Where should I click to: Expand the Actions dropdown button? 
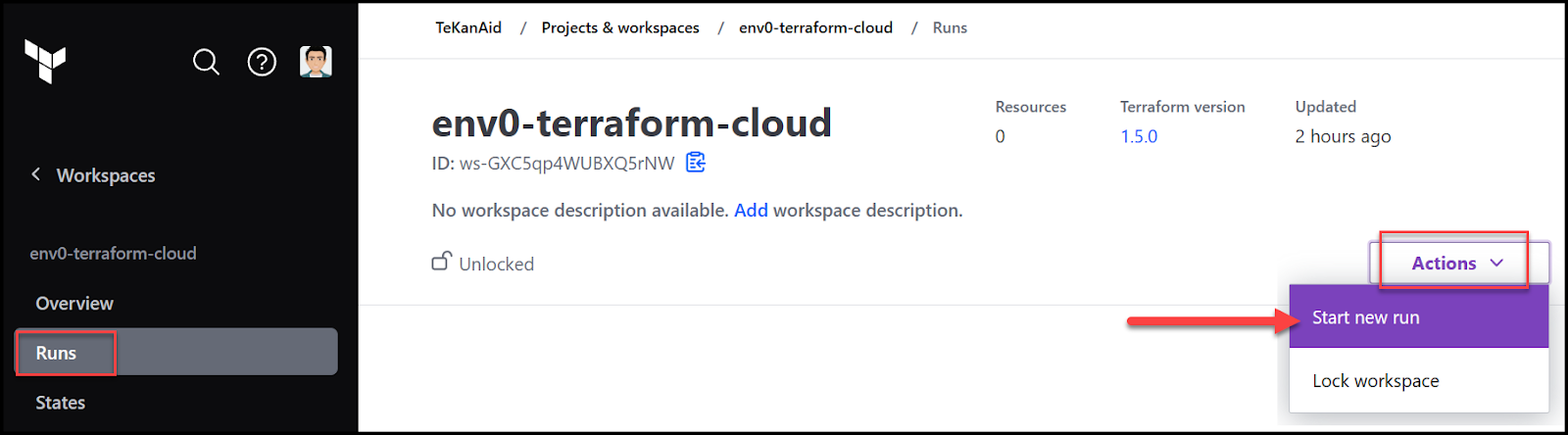[1458, 263]
